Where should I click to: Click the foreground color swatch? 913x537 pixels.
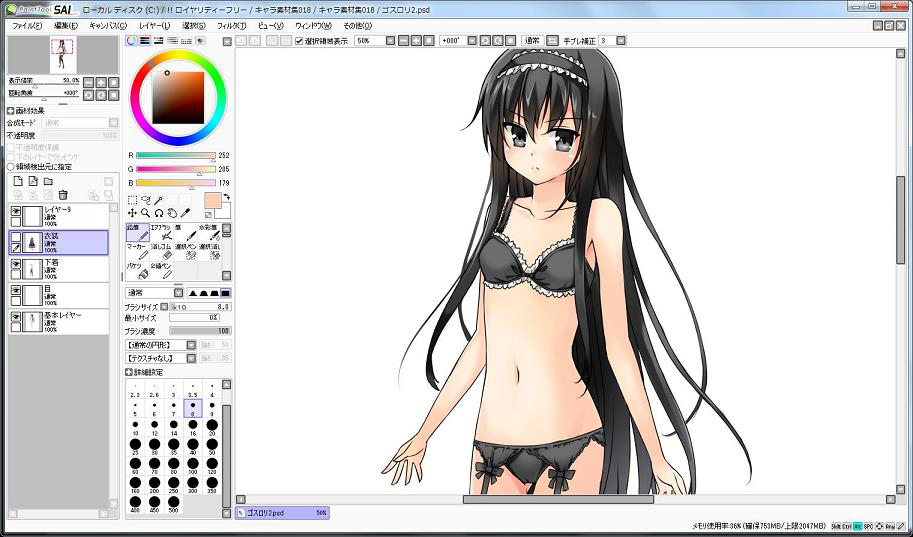[x=211, y=200]
